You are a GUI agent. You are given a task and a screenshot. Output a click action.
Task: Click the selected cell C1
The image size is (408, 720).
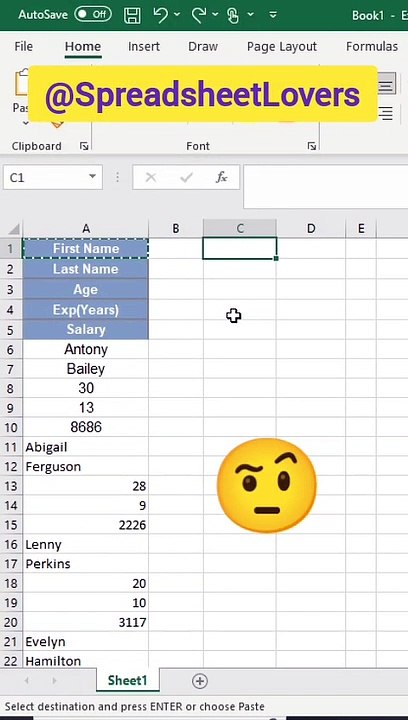click(x=240, y=248)
